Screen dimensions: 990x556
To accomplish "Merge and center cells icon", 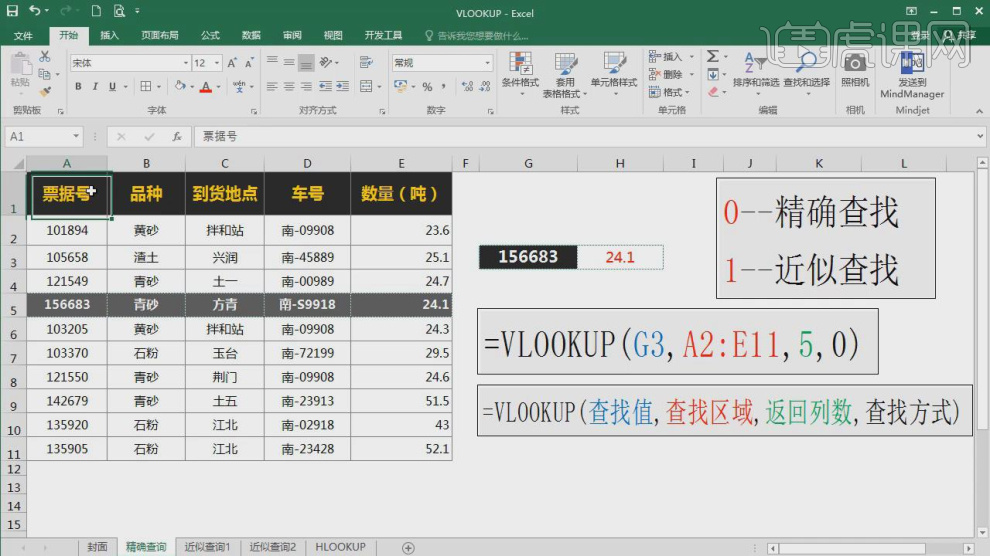I will (366, 86).
